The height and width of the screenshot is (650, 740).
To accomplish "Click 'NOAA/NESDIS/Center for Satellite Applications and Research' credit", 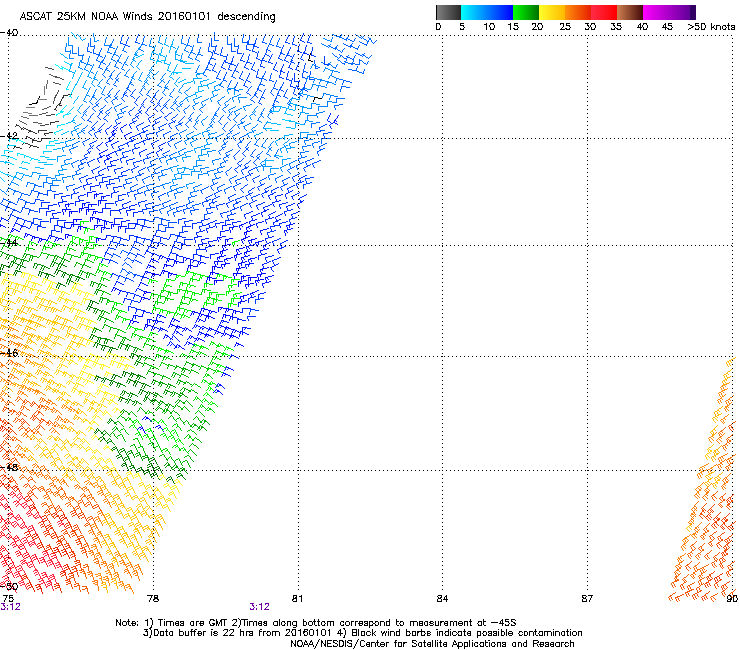I will [432, 644].
